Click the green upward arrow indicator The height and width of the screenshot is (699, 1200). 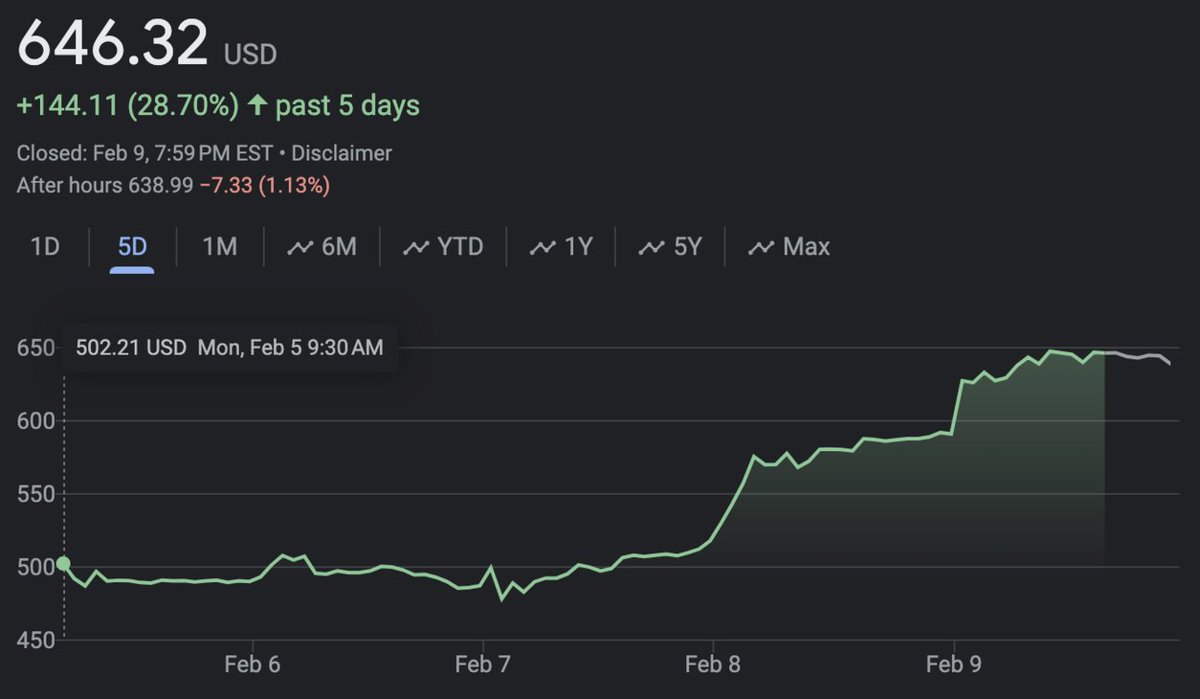[259, 104]
